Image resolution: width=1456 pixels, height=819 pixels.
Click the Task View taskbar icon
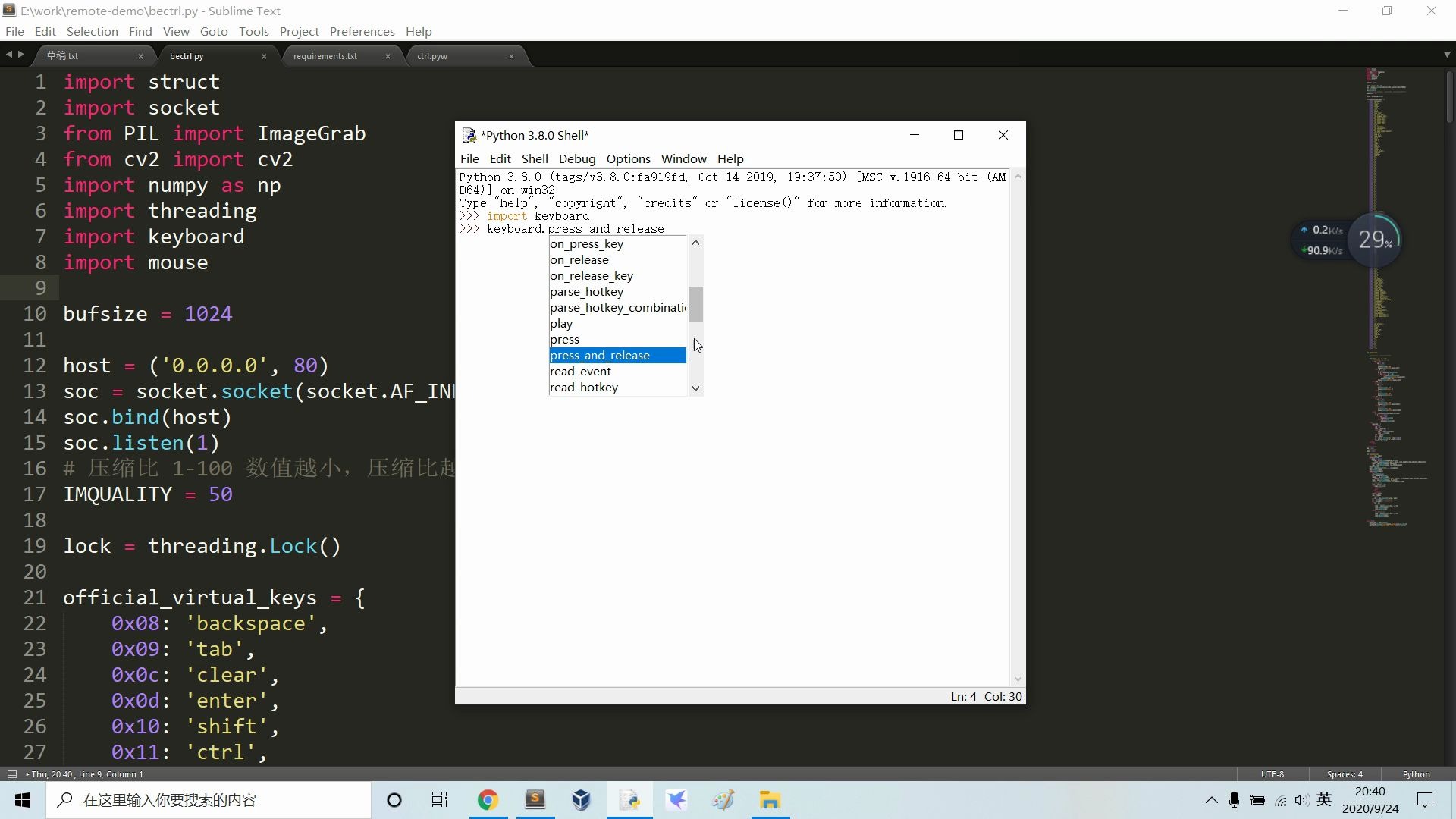point(440,800)
